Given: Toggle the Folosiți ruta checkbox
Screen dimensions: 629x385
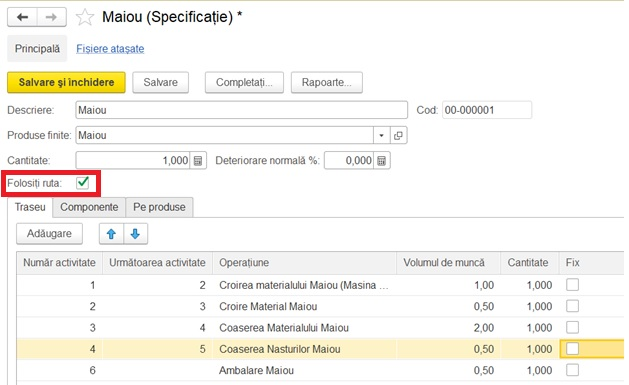Looking at the screenshot, I should point(83,183).
